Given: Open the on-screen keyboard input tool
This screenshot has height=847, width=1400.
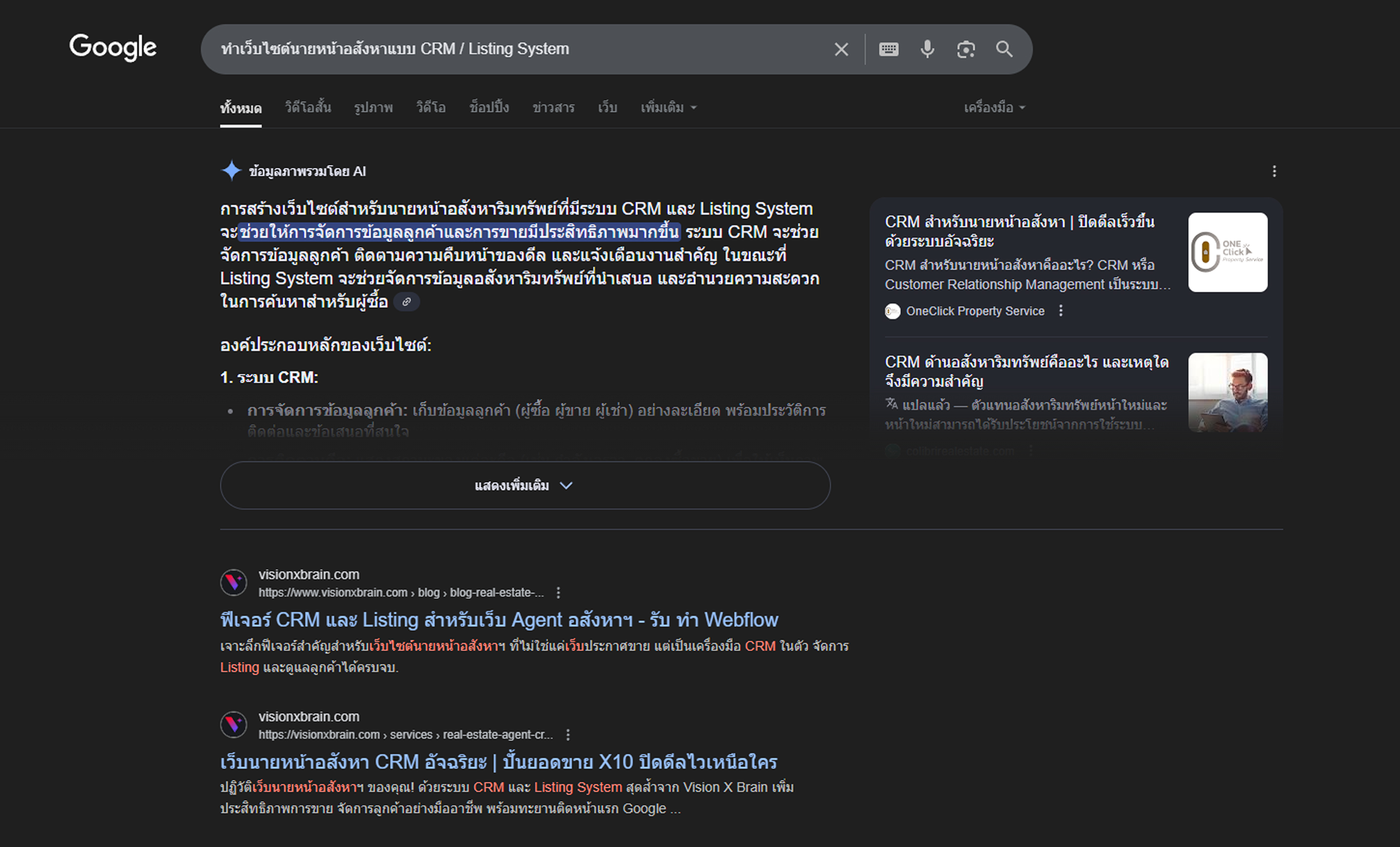Looking at the screenshot, I should 889,49.
